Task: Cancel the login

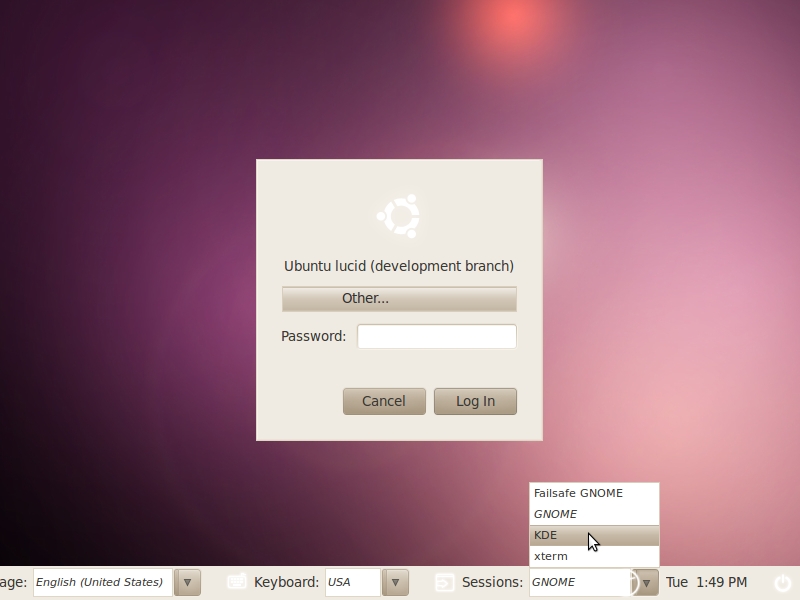Action: tap(384, 402)
